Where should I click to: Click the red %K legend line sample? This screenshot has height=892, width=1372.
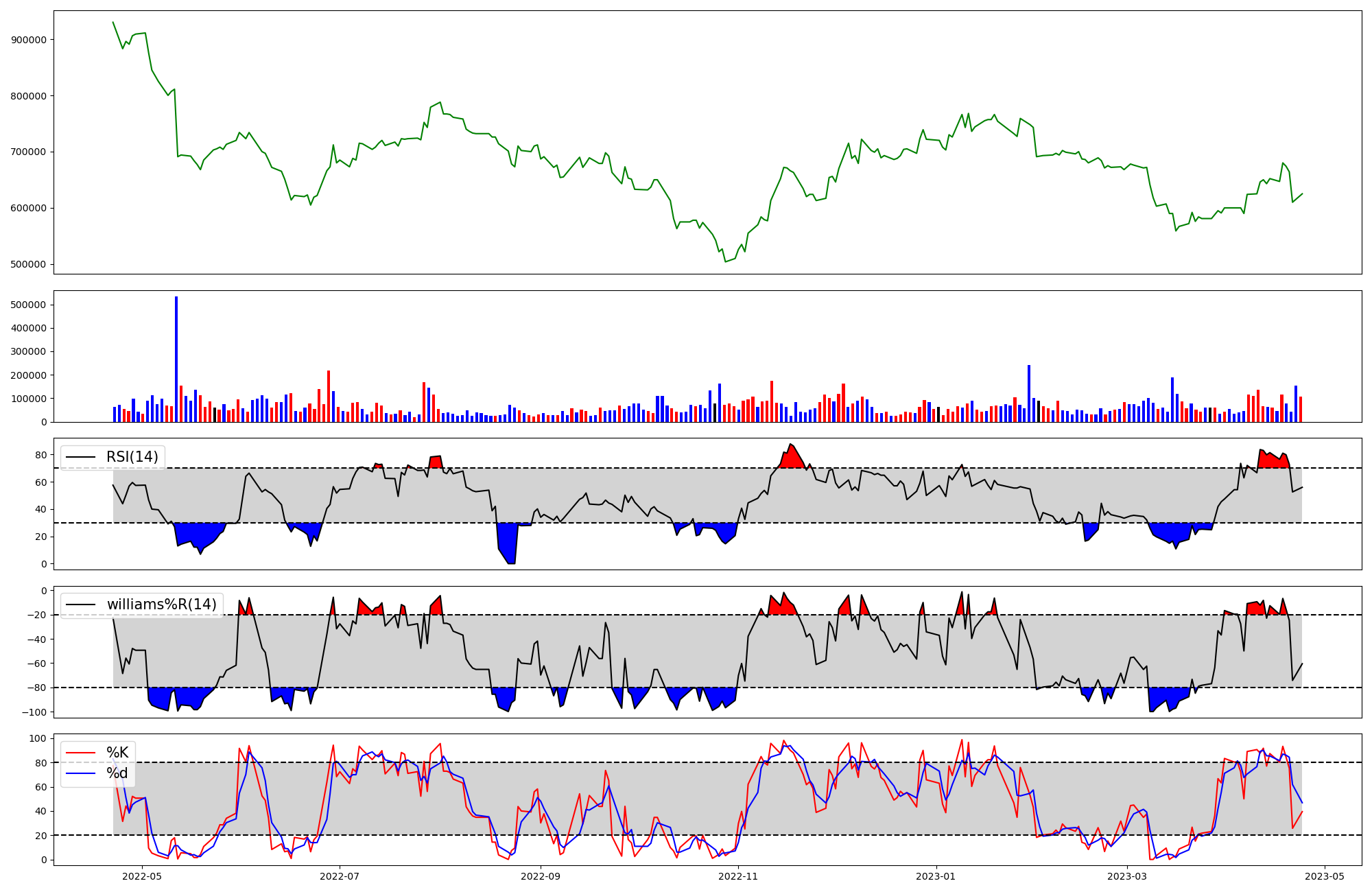[x=80, y=753]
